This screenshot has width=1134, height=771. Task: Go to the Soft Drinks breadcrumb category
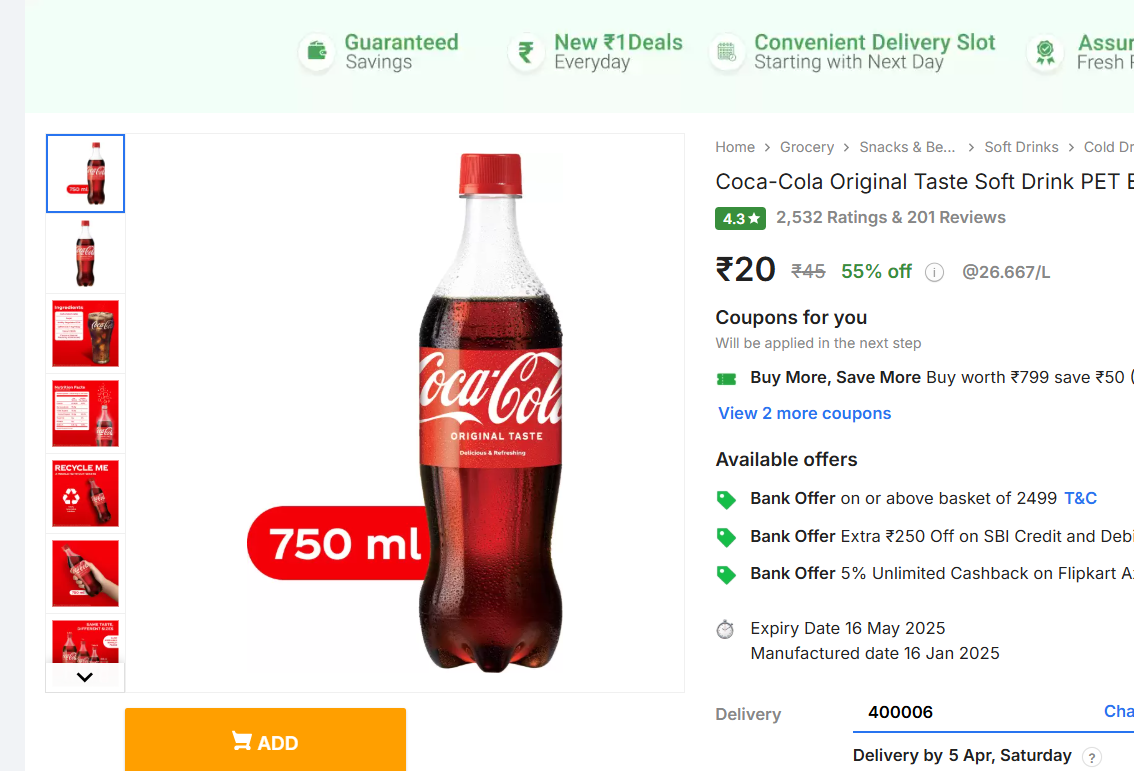click(x=1021, y=147)
